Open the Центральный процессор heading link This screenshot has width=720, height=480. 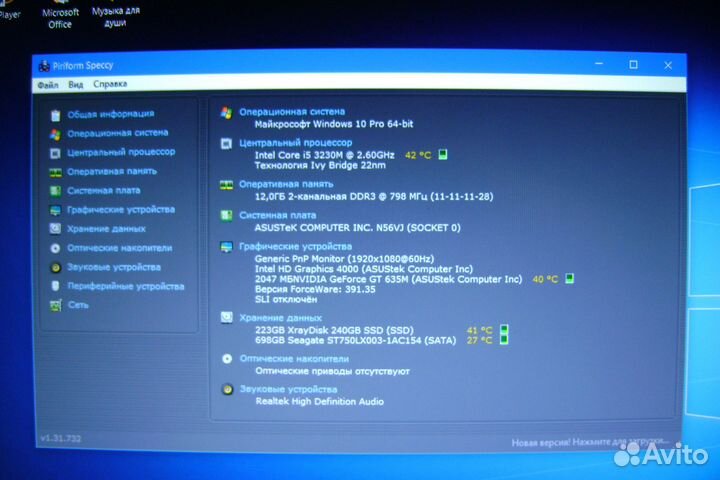coord(295,143)
